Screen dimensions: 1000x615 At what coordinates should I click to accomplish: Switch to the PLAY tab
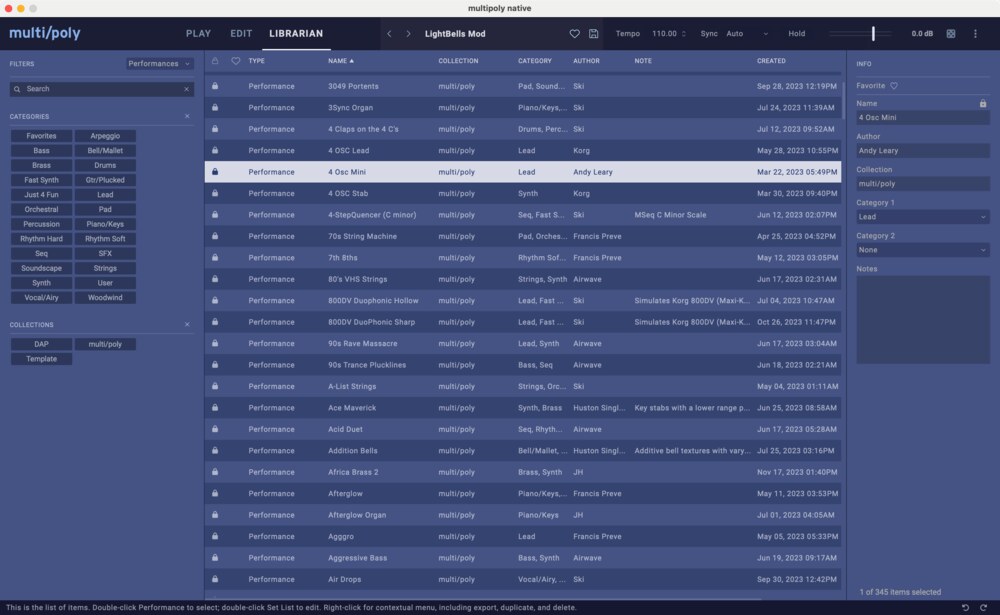coord(198,34)
